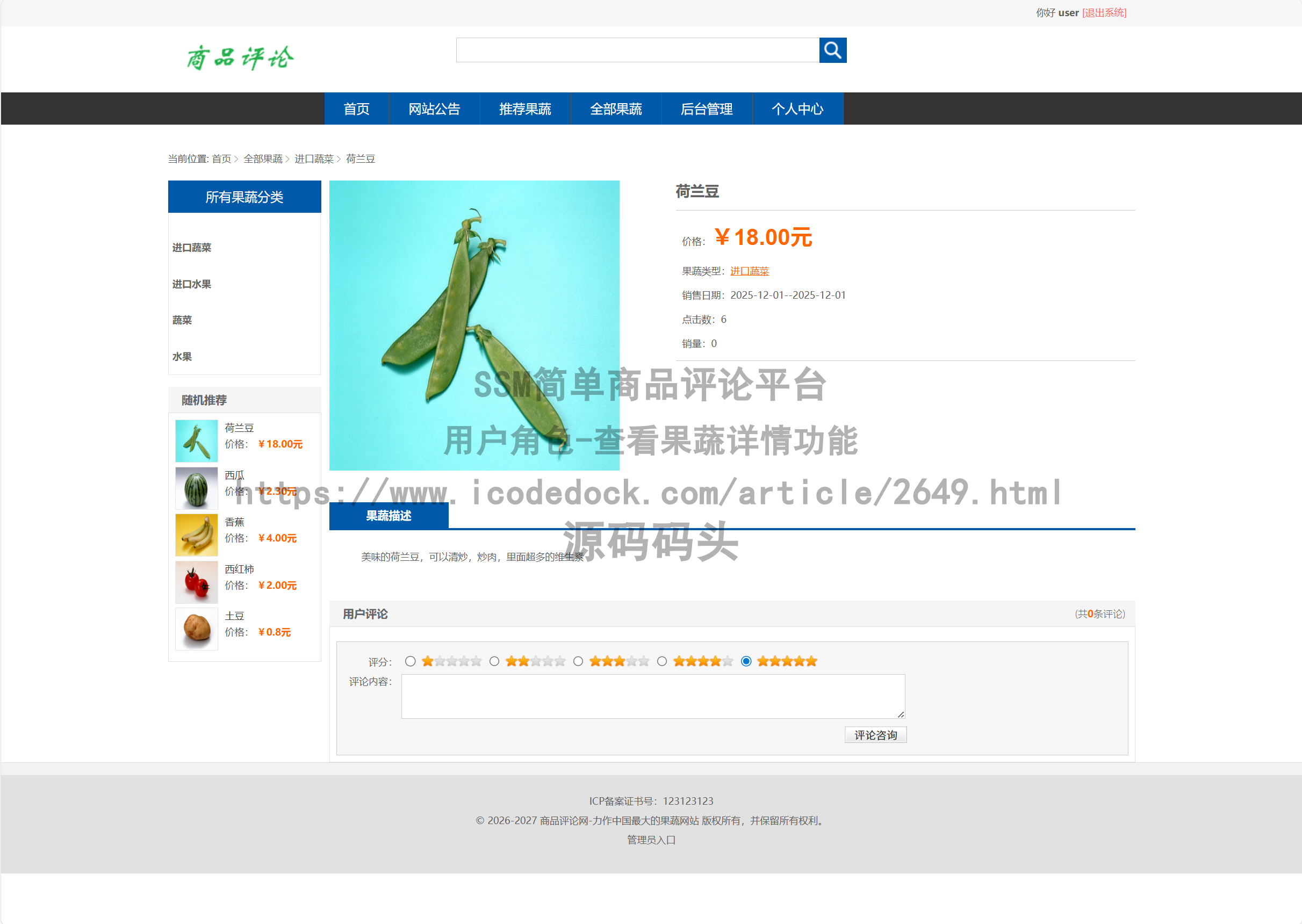Viewport: 1302px width, 924px height.
Task: Switch to the 果蔬描述 tab
Action: click(389, 517)
